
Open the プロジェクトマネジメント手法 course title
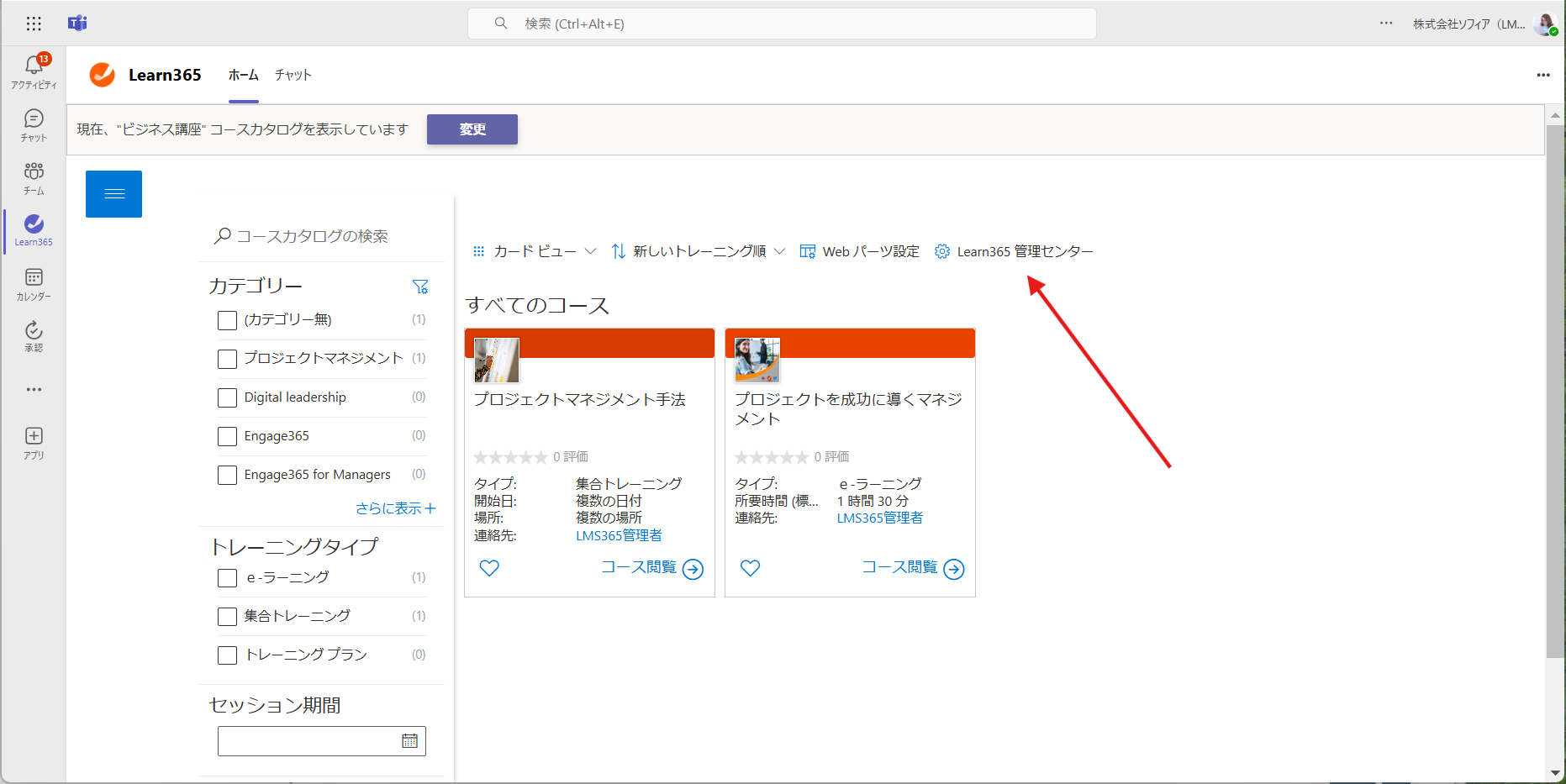tap(580, 399)
